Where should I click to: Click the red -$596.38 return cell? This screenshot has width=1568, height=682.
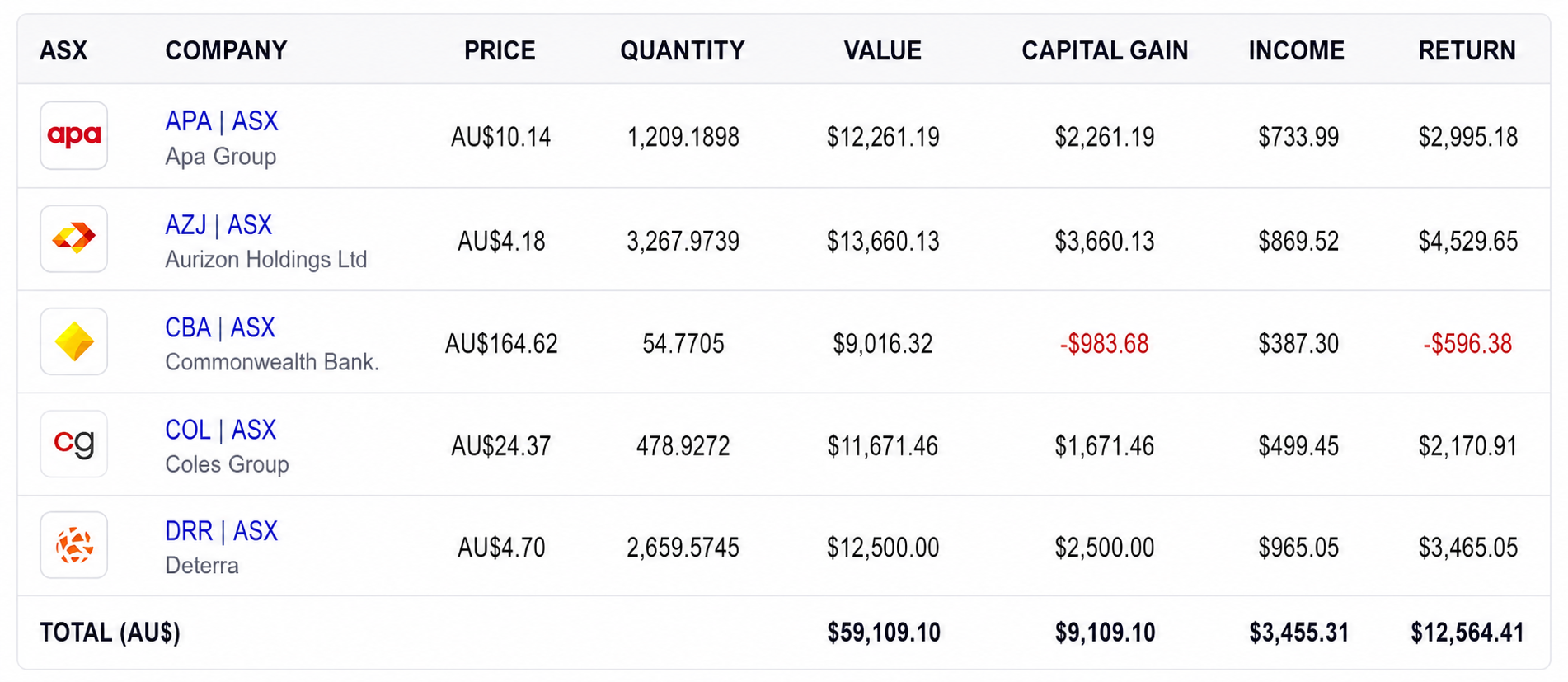coord(1468,344)
